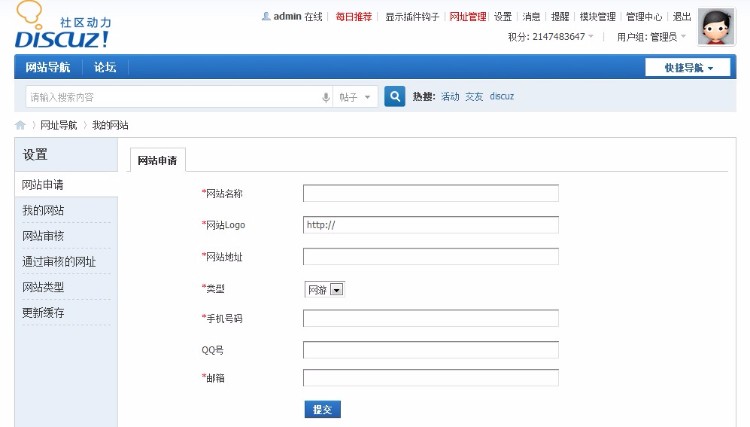The image size is (750, 427).
Task: Focus the QQ号 input field
Action: [x=430, y=350]
